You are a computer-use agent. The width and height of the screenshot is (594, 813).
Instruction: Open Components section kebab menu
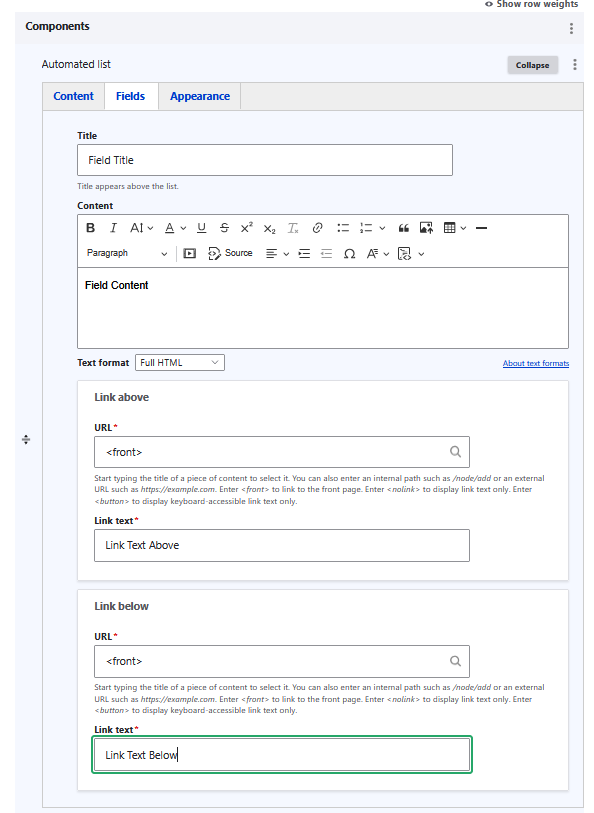point(571,29)
